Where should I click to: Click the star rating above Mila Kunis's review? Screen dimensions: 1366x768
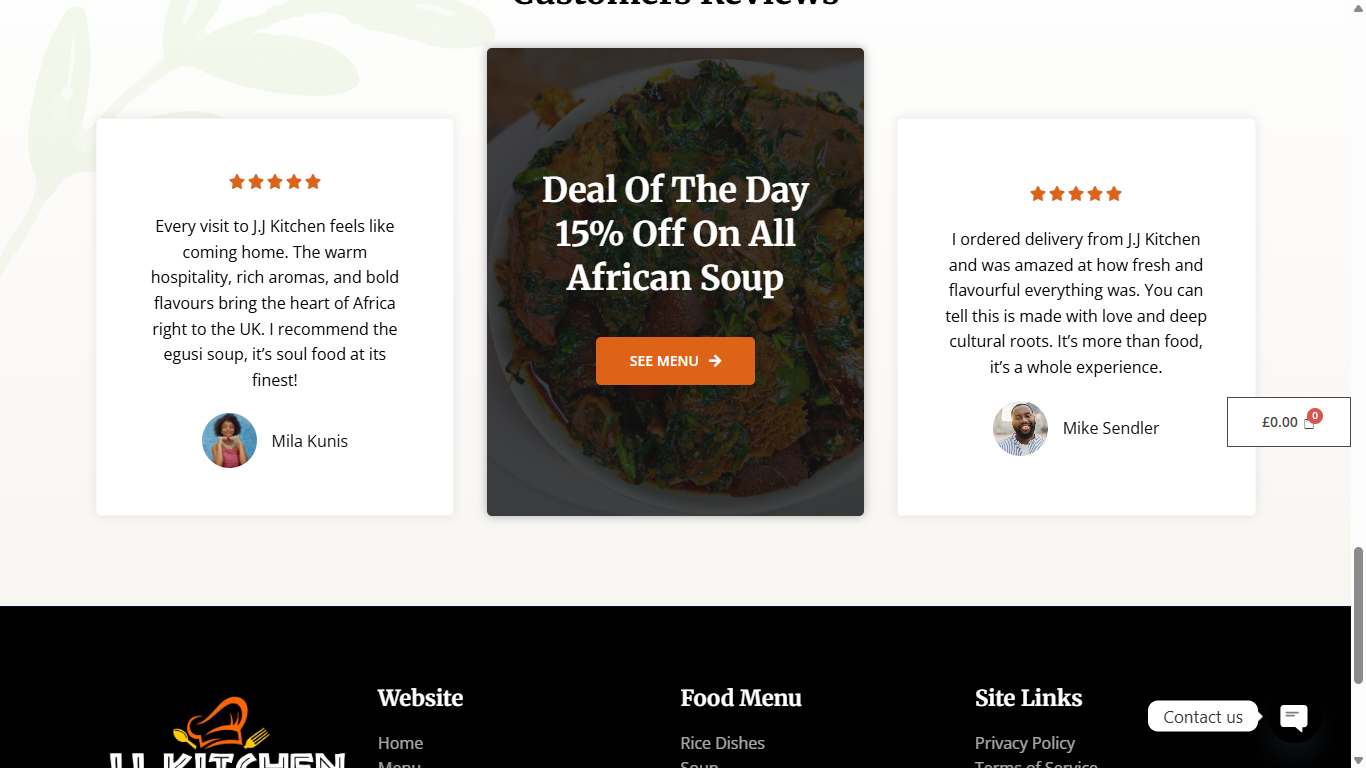pos(275,182)
